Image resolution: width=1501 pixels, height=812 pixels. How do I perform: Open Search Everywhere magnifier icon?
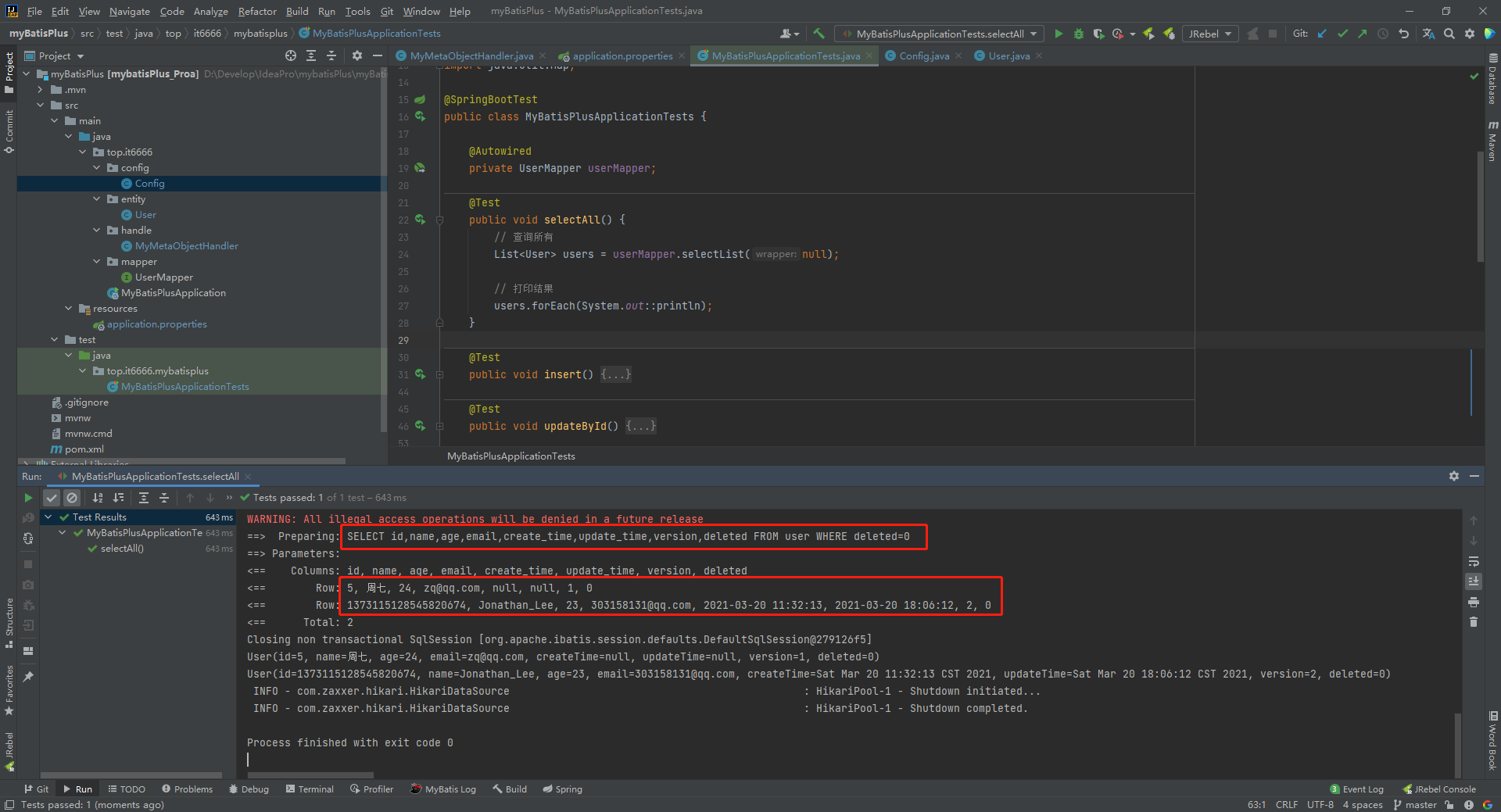coord(1449,34)
